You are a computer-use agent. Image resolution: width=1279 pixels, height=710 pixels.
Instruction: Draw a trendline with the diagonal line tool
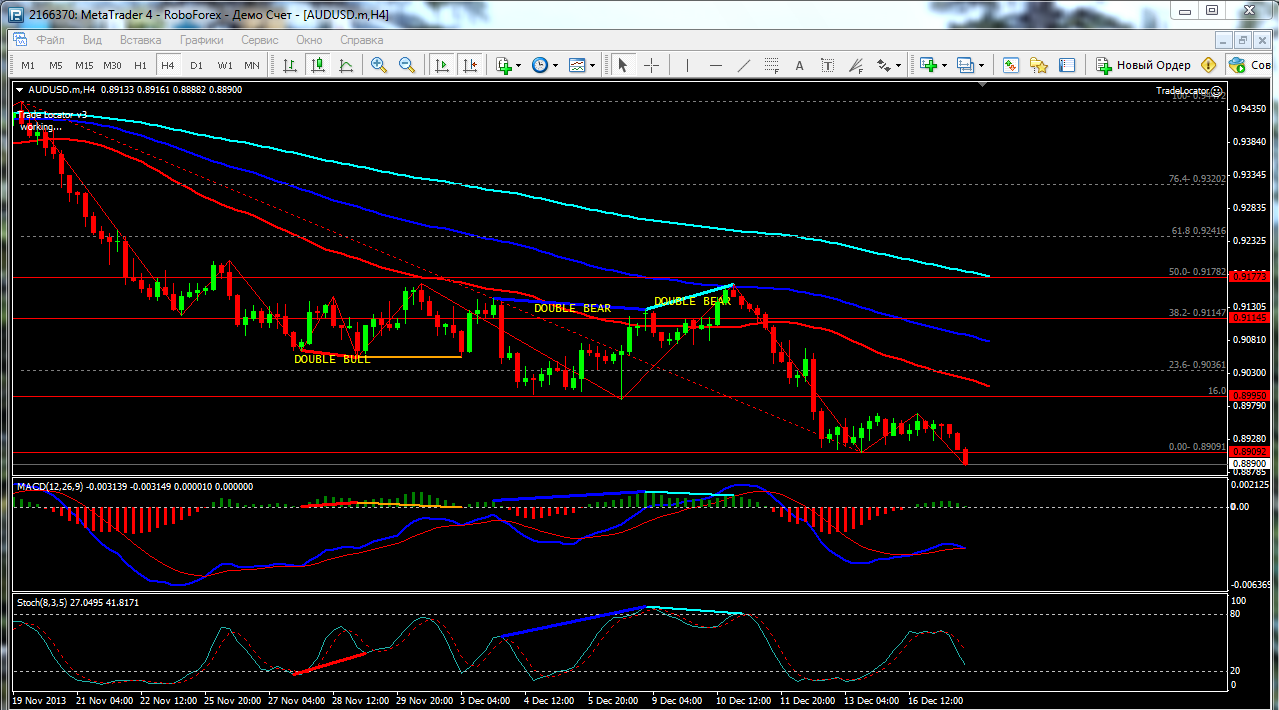(744, 65)
